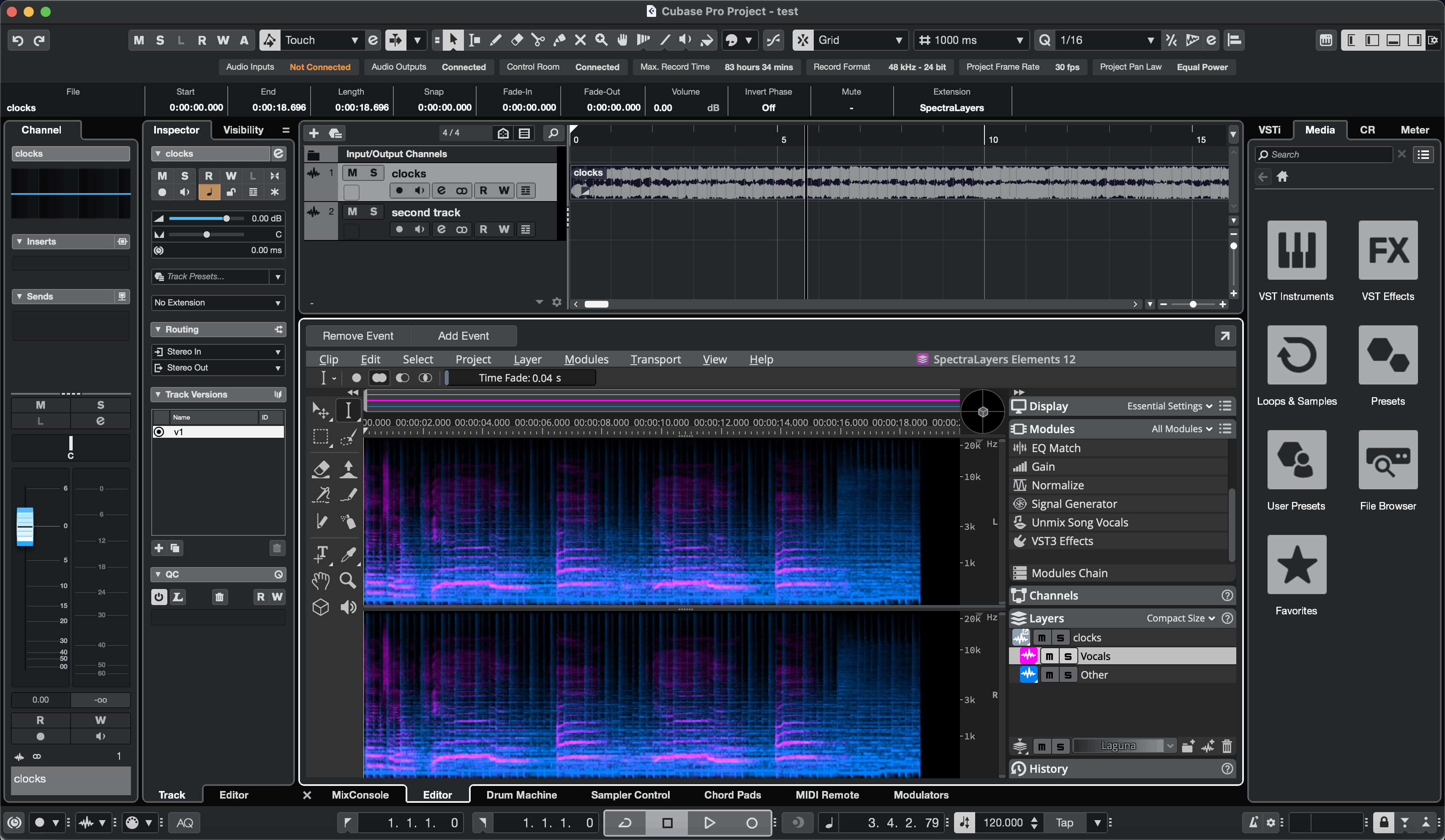Solo the second track
Image resolution: width=1445 pixels, height=840 pixels.
pyautogui.click(x=374, y=212)
